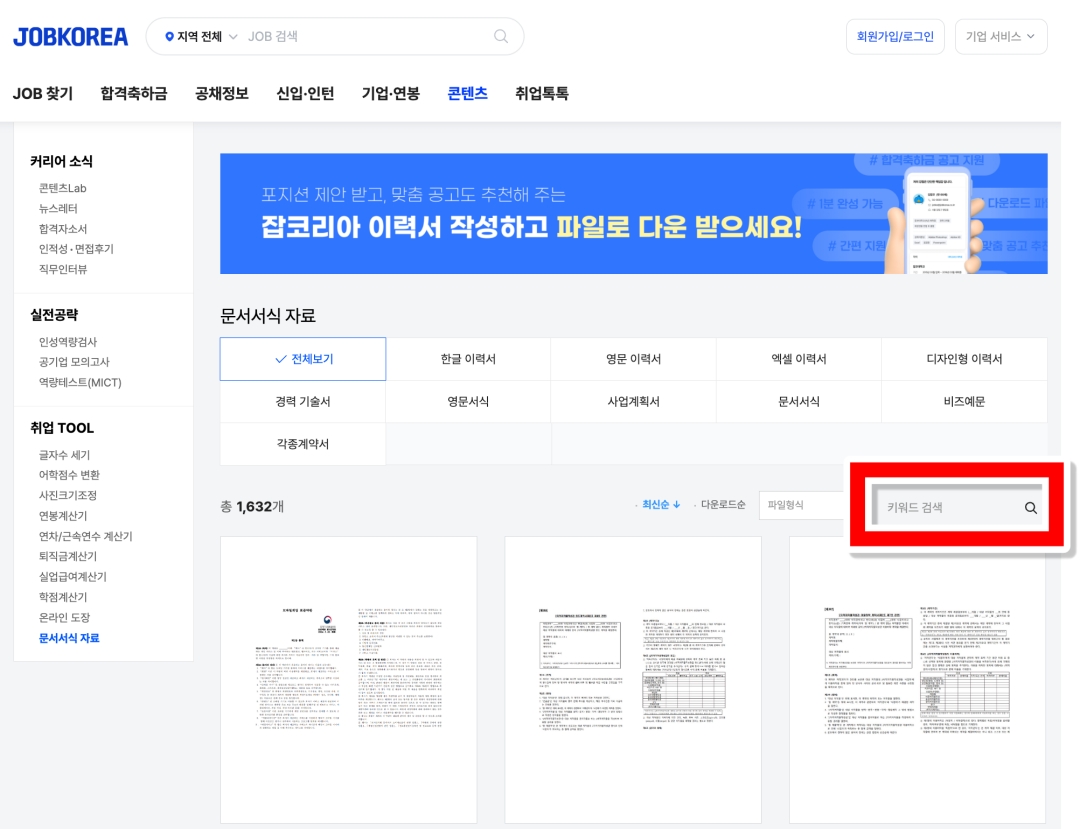Open the first document thumbnail with emblem
This screenshot has width=1080, height=829.
point(349,680)
